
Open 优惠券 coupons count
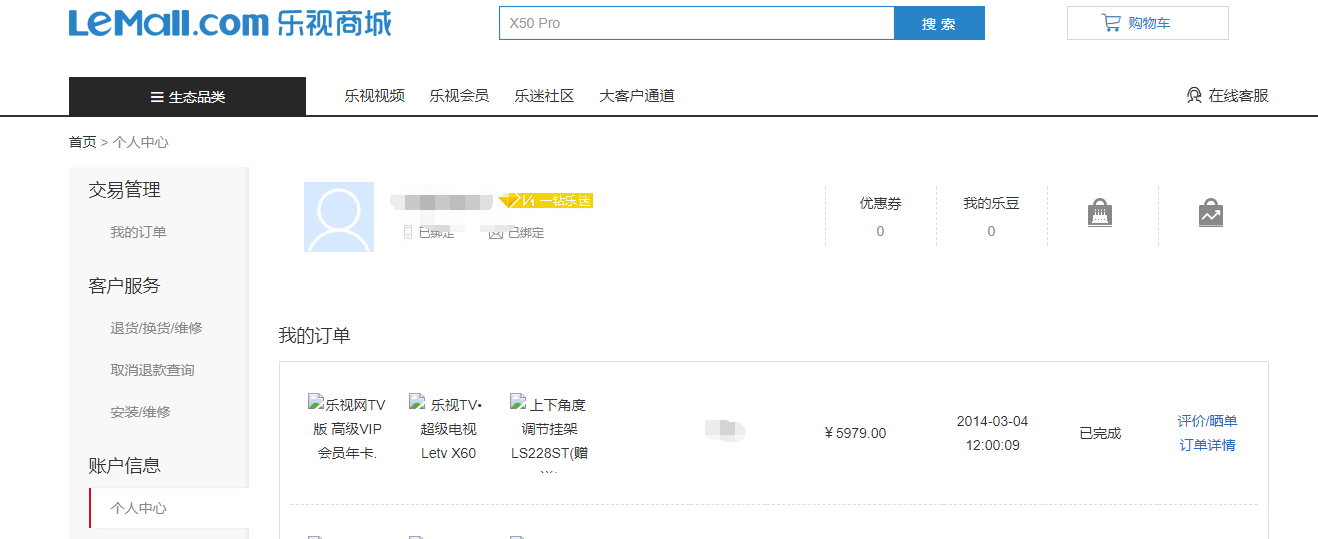[x=880, y=216]
